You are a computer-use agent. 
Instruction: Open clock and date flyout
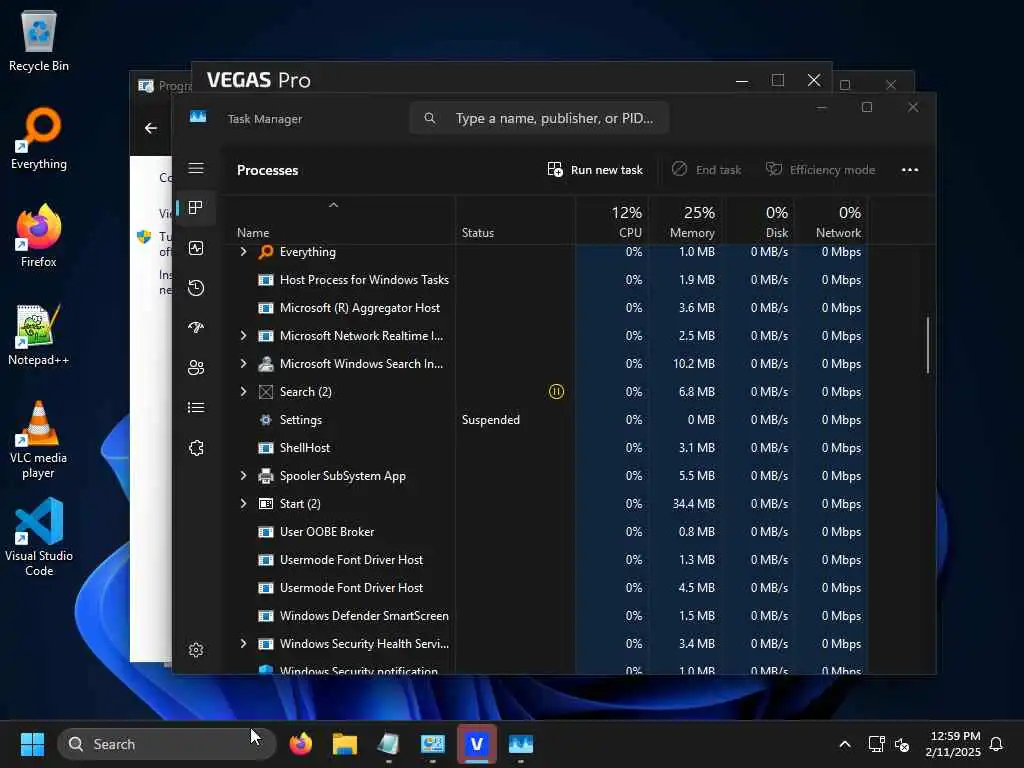click(953, 744)
